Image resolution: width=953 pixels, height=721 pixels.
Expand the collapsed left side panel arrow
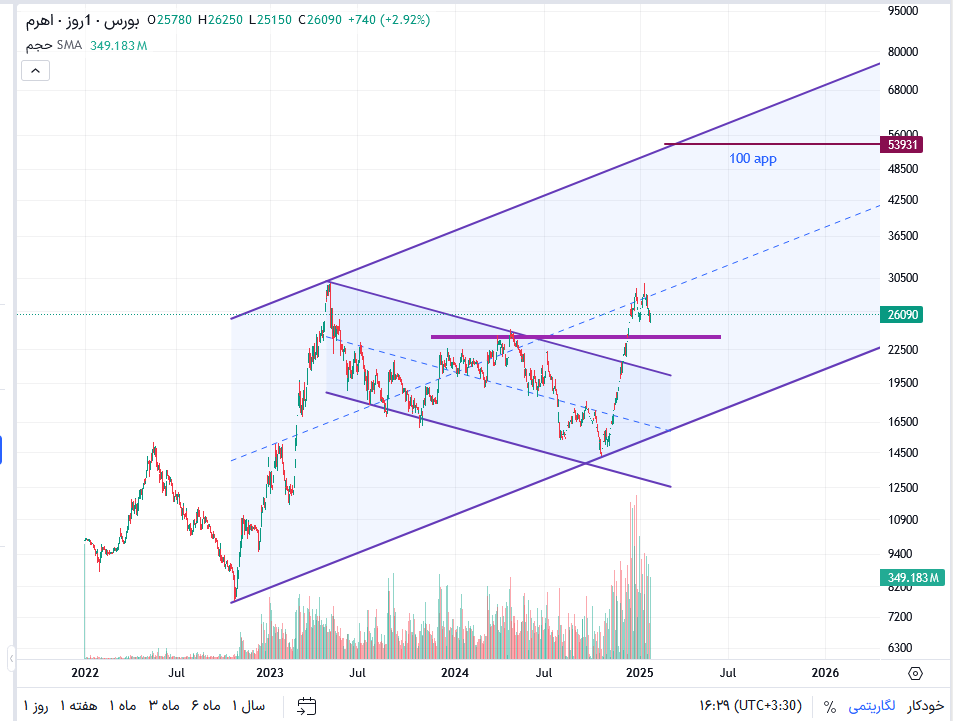(x=11, y=658)
